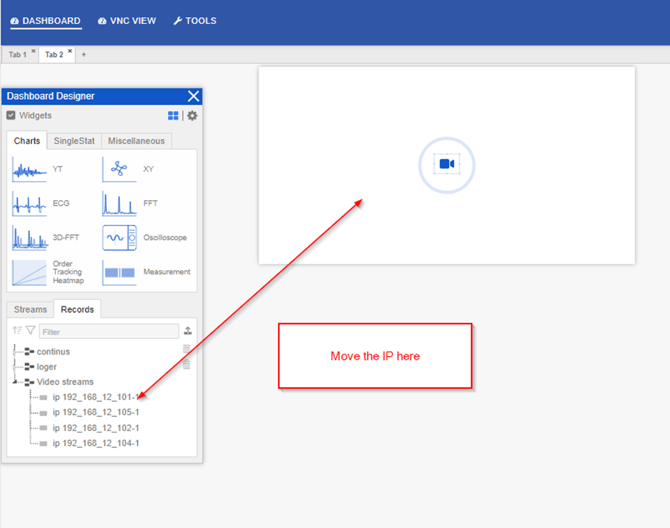The height and width of the screenshot is (528, 670).
Task: Collapse the Video streams node
Action: (x=15, y=382)
